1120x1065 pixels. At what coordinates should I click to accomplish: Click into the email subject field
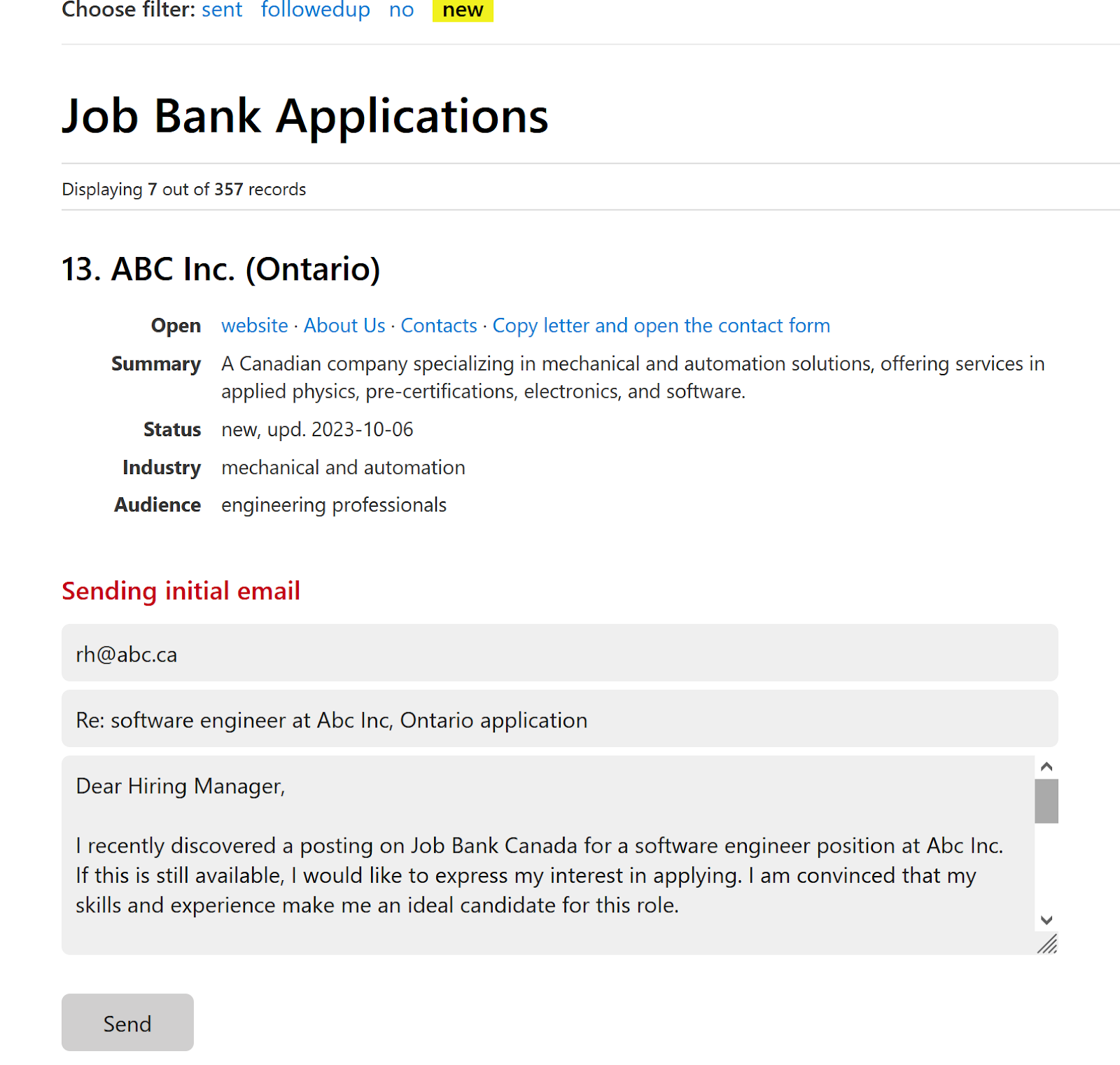[559, 719]
